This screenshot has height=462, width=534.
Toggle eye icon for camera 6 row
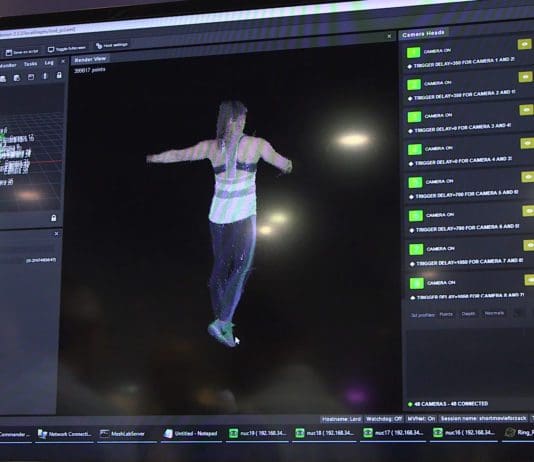tap(529, 211)
